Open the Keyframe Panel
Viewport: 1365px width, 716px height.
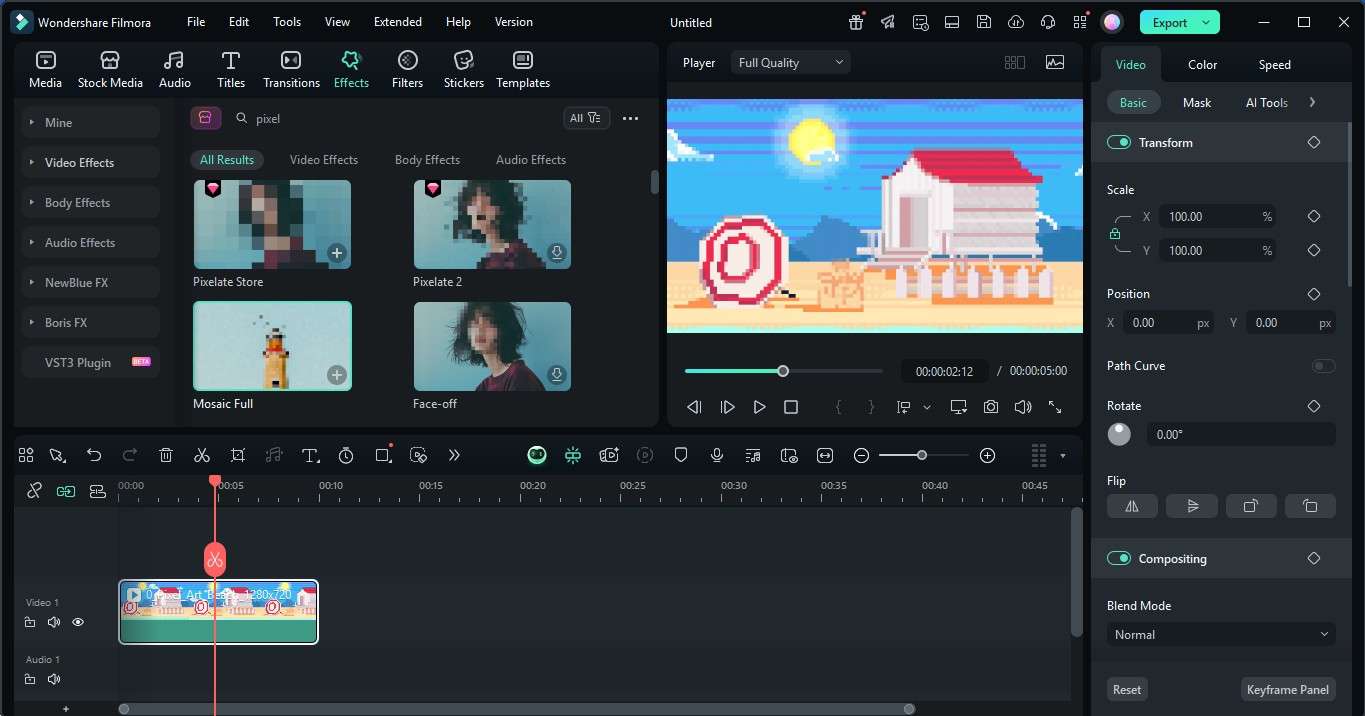[x=1288, y=690]
